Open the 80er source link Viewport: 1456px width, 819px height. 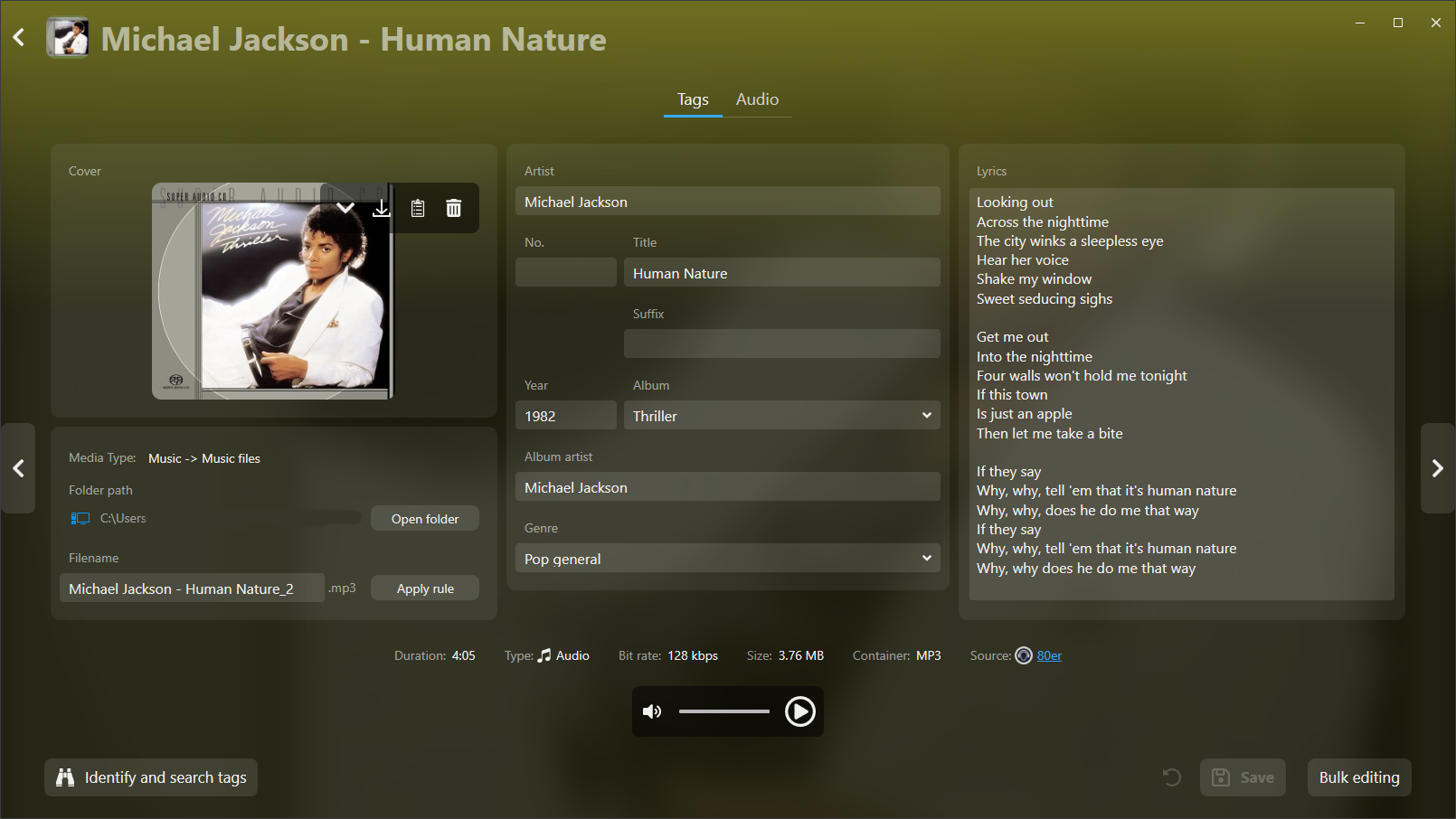tap(1049, 656)
